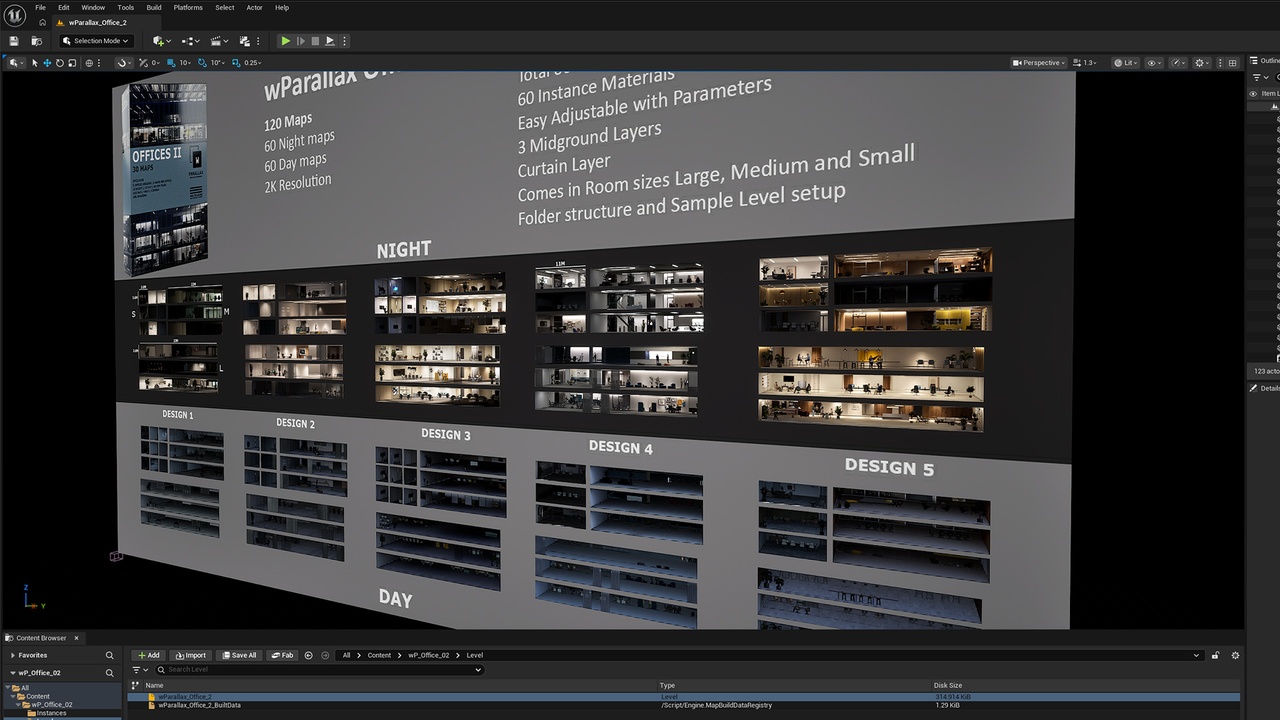Click the Skip/advance frame button
Viewport: 1280px width, 720px height.
pos(300,41)
